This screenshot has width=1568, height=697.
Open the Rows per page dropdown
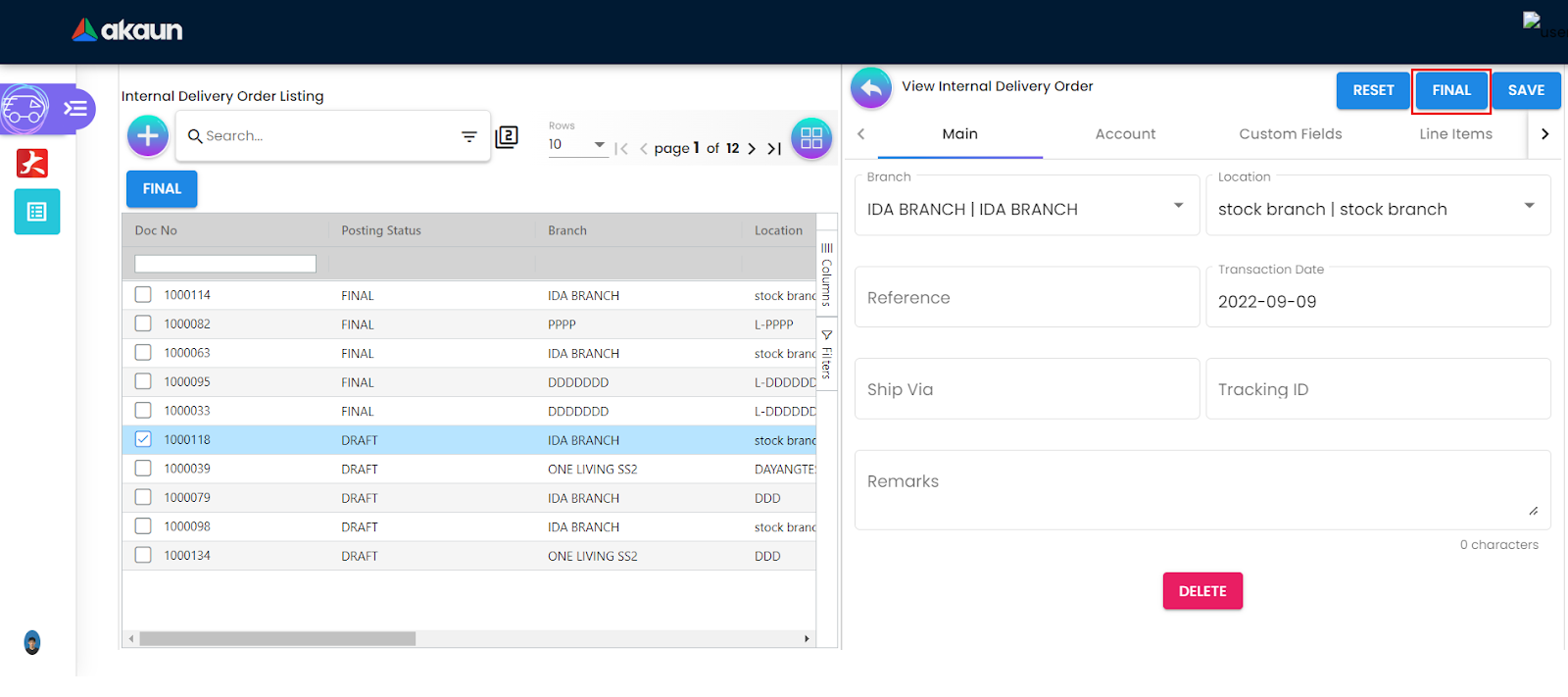pyautogui.click(x=599, y=145)
